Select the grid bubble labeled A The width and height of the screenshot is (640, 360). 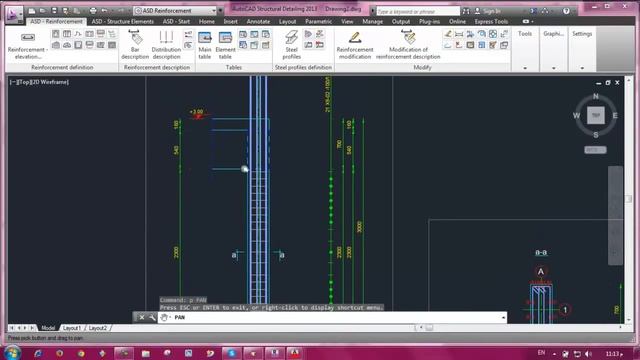pos(541,272)
